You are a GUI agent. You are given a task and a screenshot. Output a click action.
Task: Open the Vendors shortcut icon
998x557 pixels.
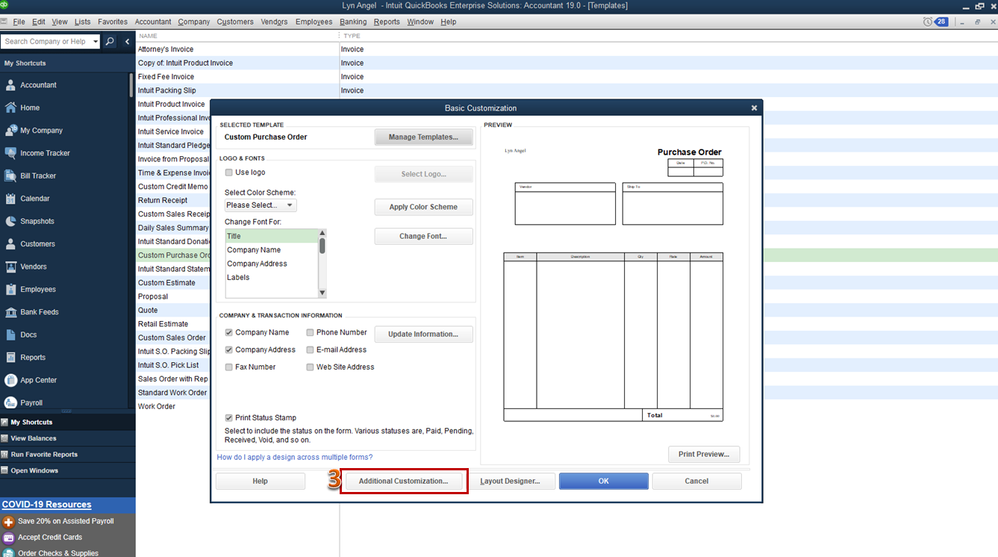pyautogui.click(x=11, y=267)
